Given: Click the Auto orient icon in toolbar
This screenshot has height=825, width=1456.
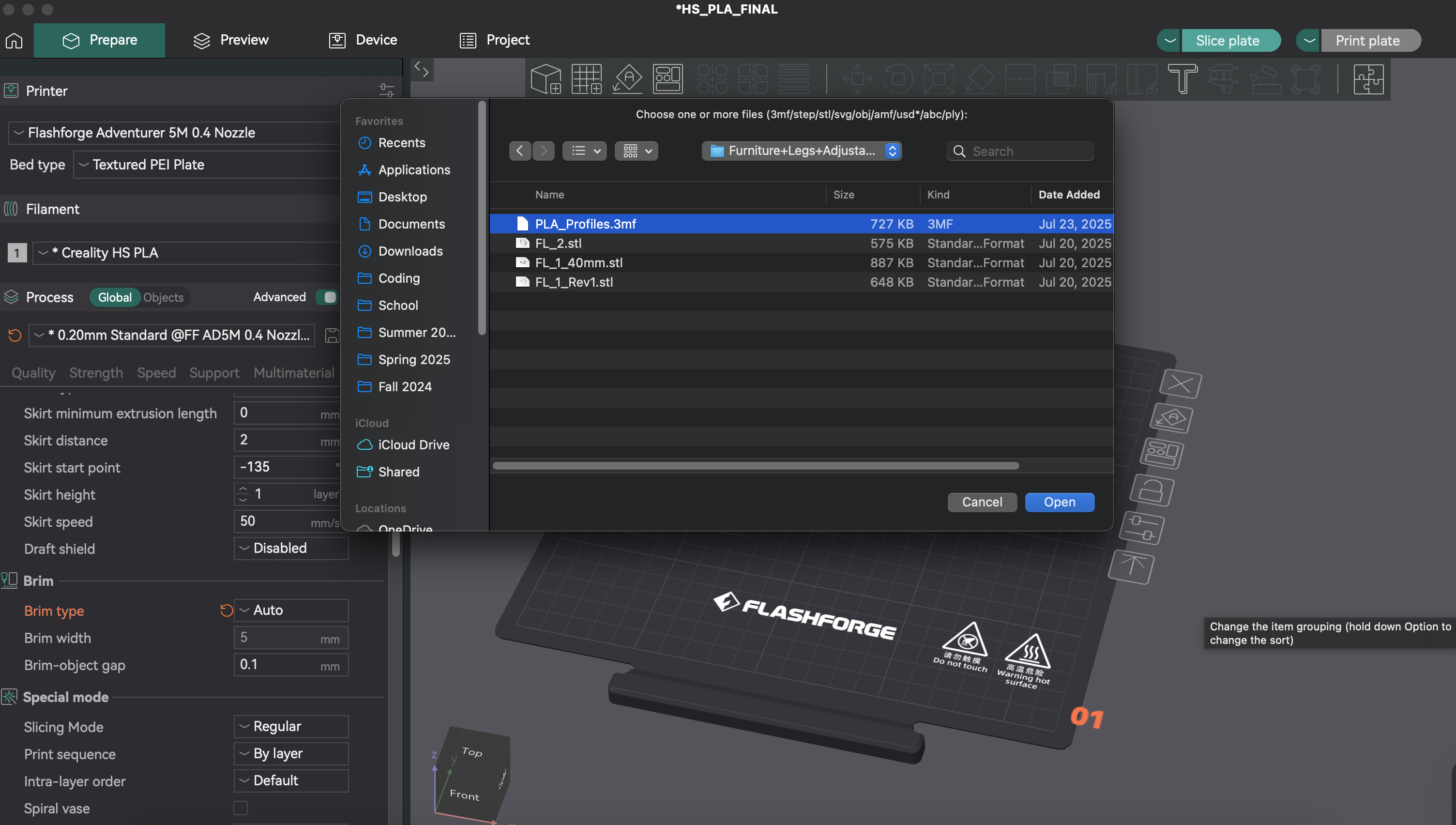Looking at the screenshot, I should (627, 79).
